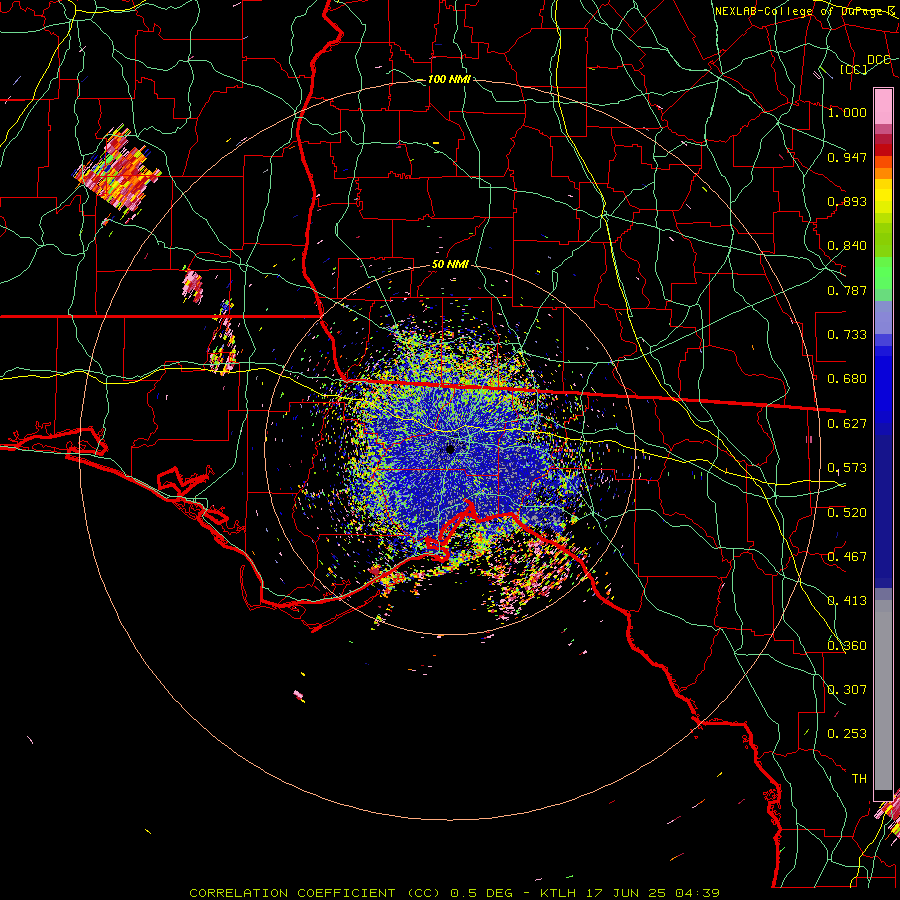Click the "DCC" legend heading
900x900 pixels.
click(879, 60)
